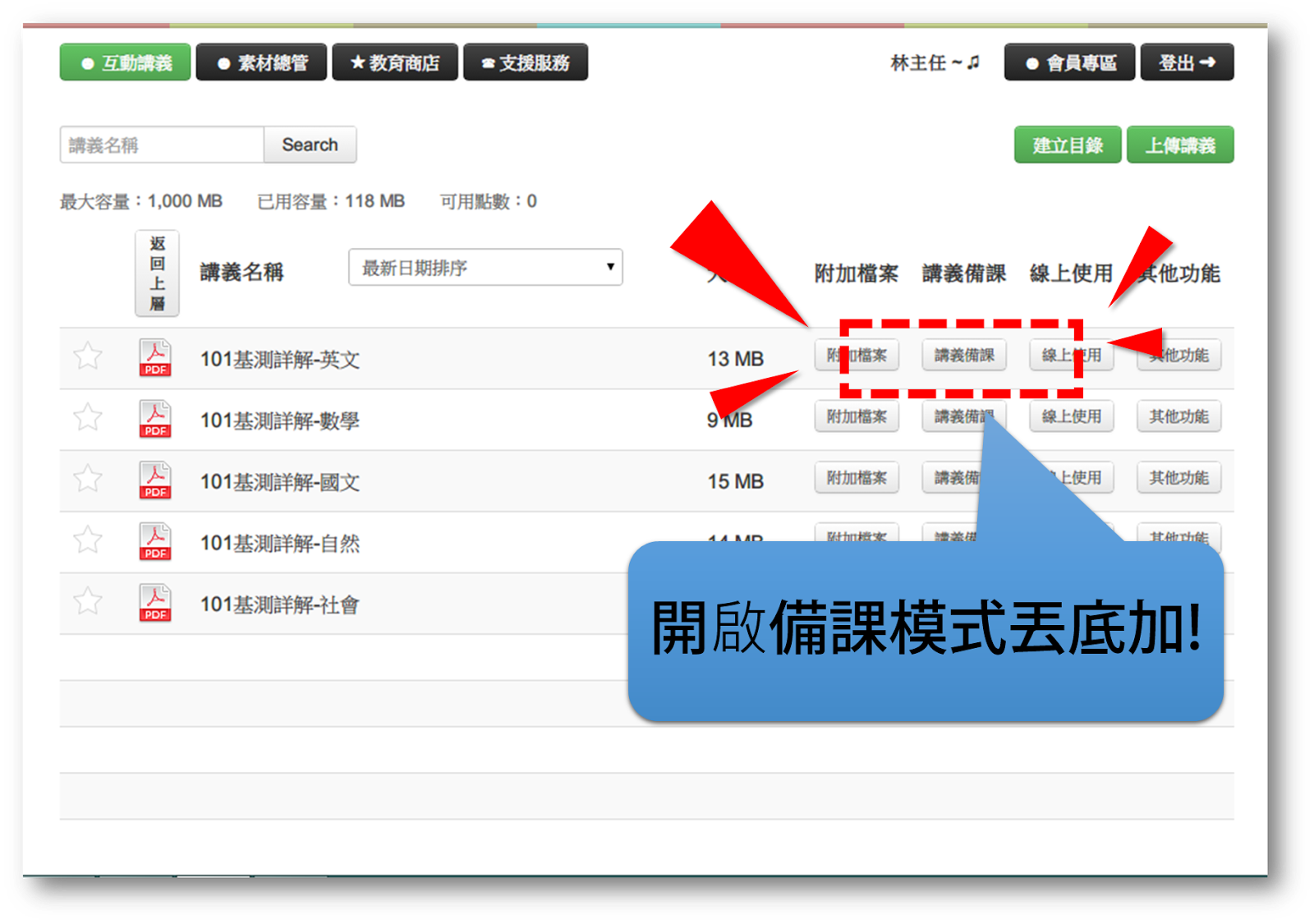Viewport: 1314px width, 924px height.
Task: Open 附加檔案 for 101基測詳解-國文
Action: [x=857, y=478]
